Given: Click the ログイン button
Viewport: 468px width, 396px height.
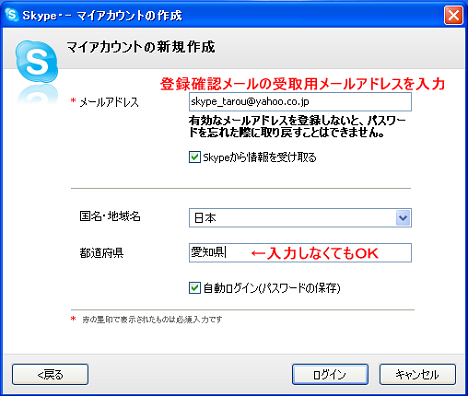Looking at the screenshot, I should tap(330, 374).
